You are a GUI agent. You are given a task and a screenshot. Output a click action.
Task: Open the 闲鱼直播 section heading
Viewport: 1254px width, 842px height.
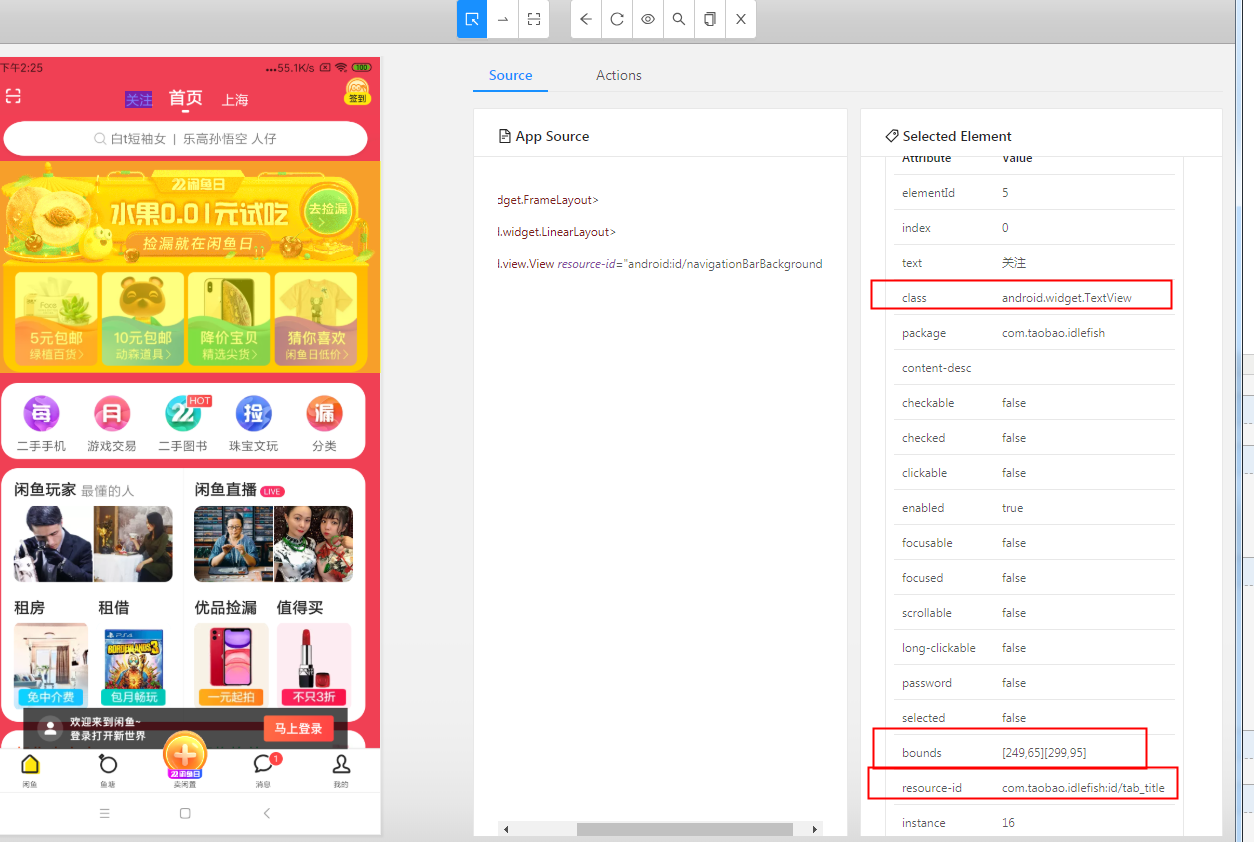[x=226, y=489]
